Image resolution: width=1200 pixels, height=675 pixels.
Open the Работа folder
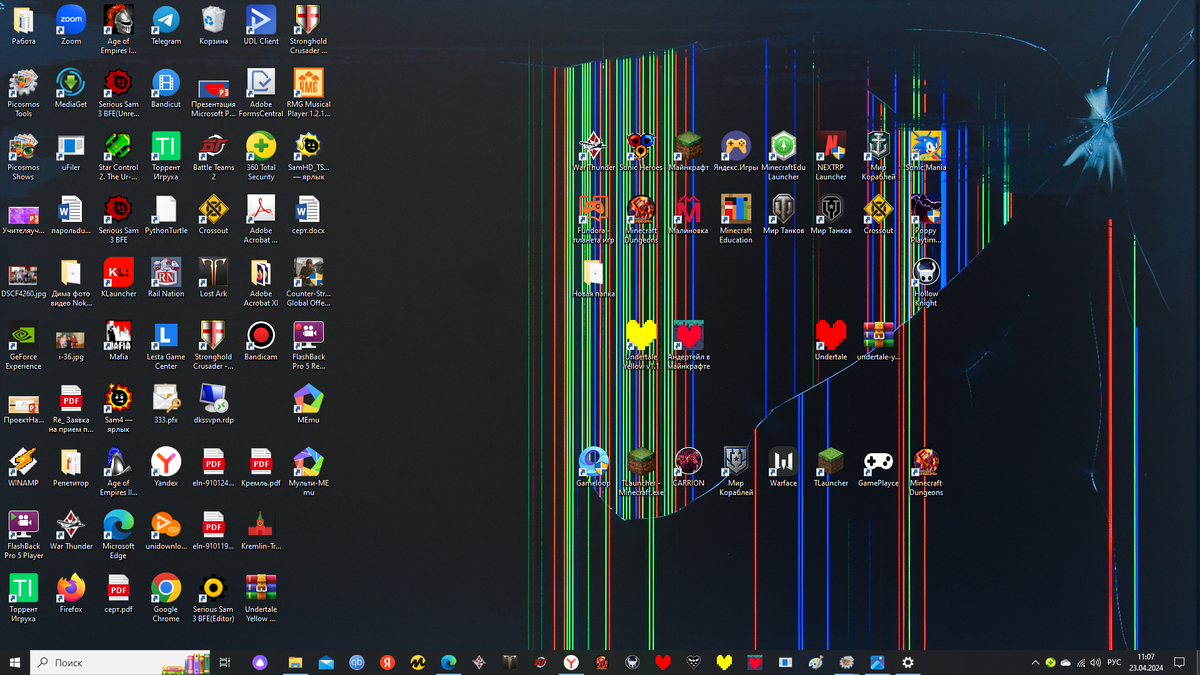[x=23, y=26]
